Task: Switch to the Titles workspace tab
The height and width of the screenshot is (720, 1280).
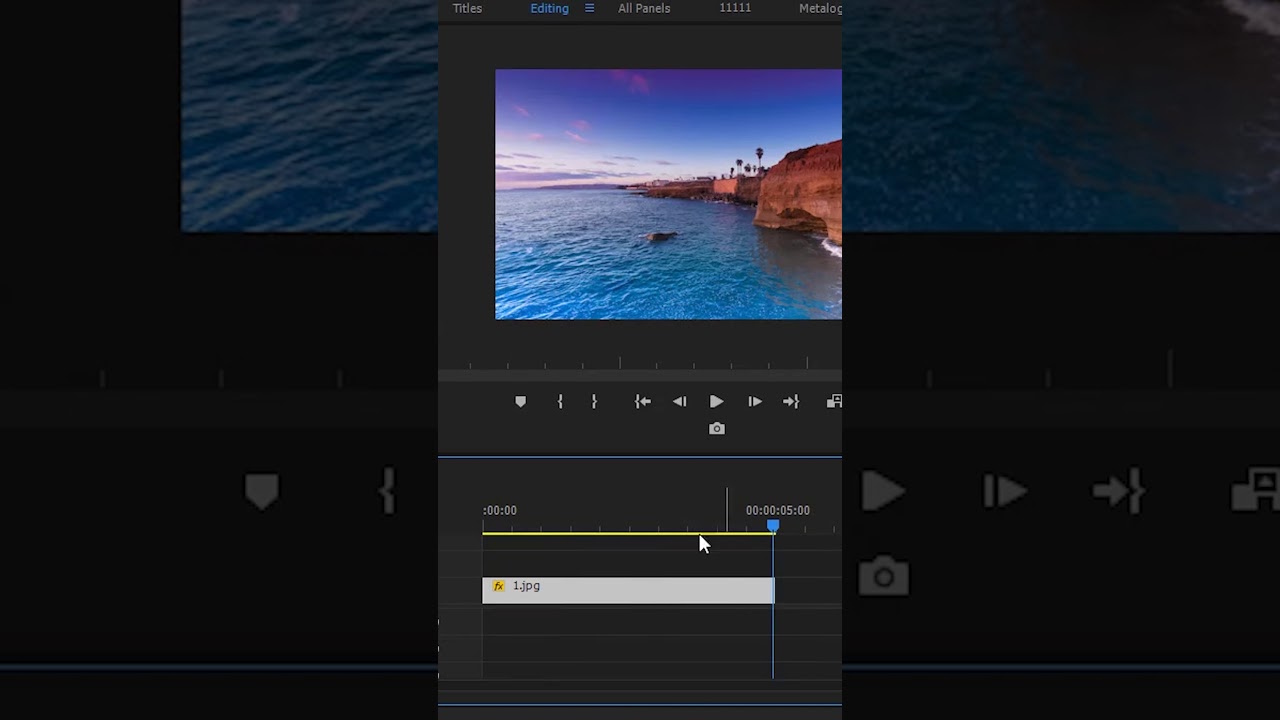Action: click(467, 8)
